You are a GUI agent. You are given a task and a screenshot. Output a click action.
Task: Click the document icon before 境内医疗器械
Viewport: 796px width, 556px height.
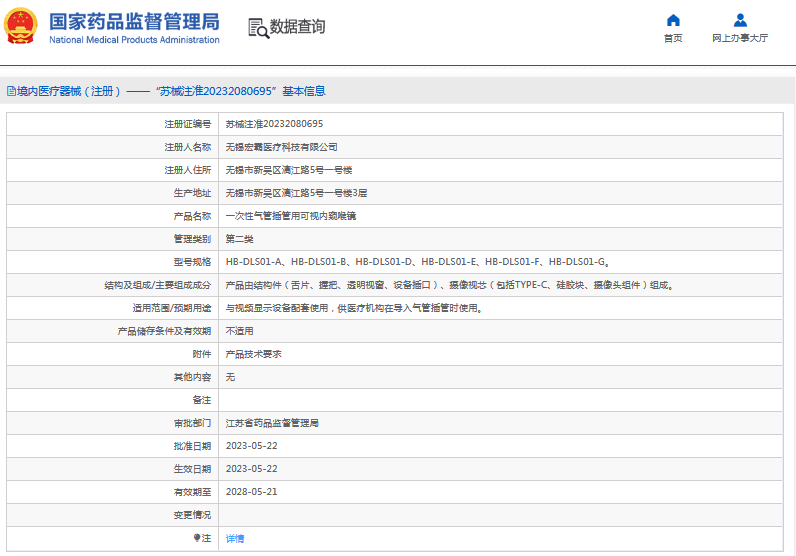(x=11, y=91)
